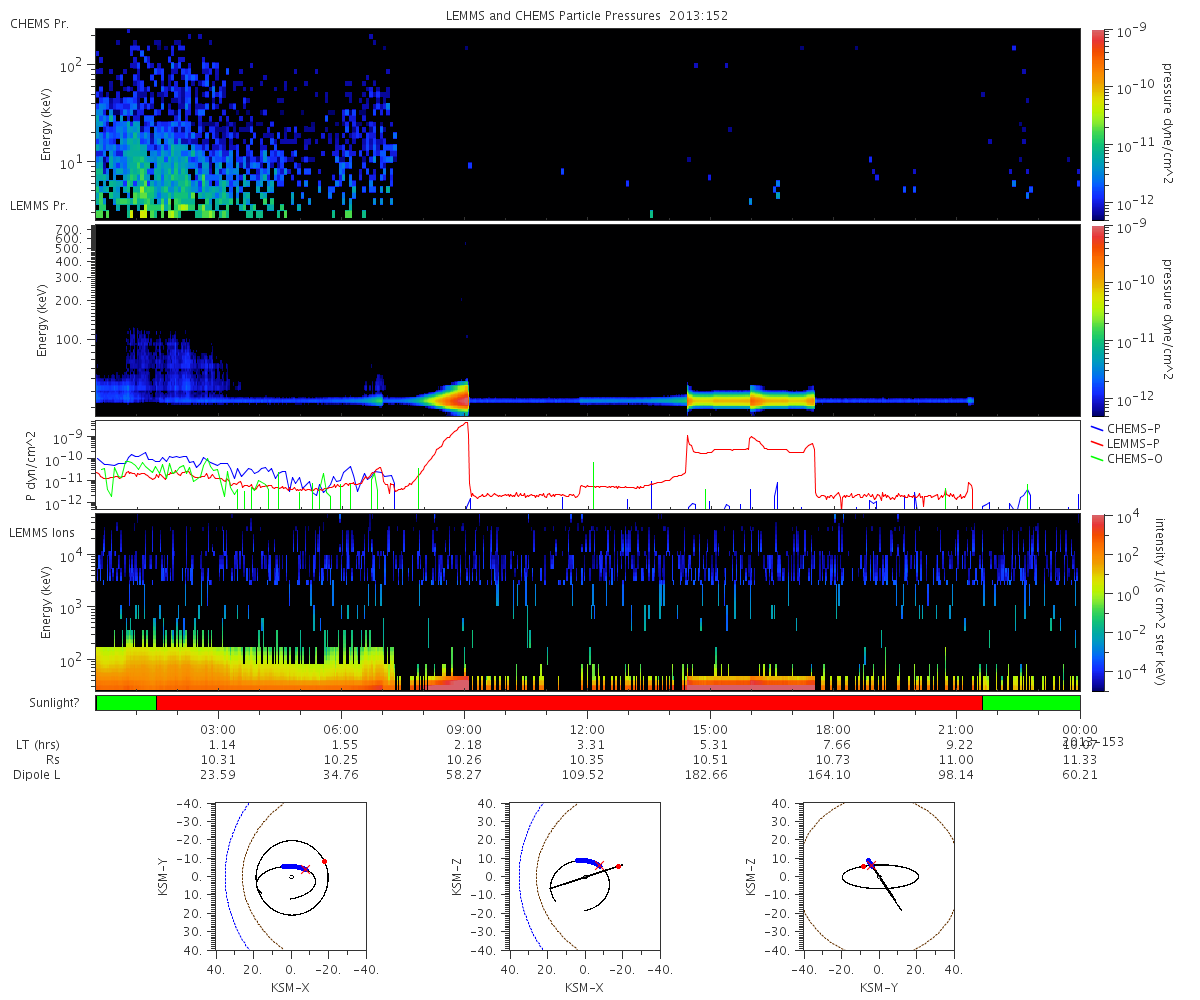Click the LEMMS-P pressure peak near 09:00

point(466,424)
